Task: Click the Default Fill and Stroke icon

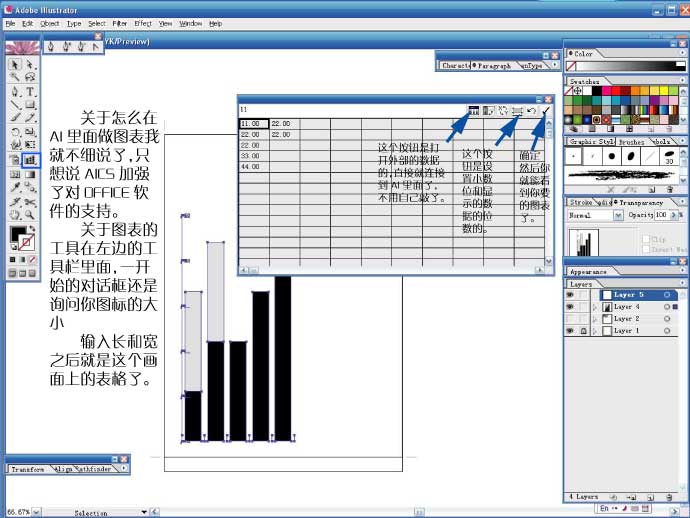Action: click(x=13, y=247)
